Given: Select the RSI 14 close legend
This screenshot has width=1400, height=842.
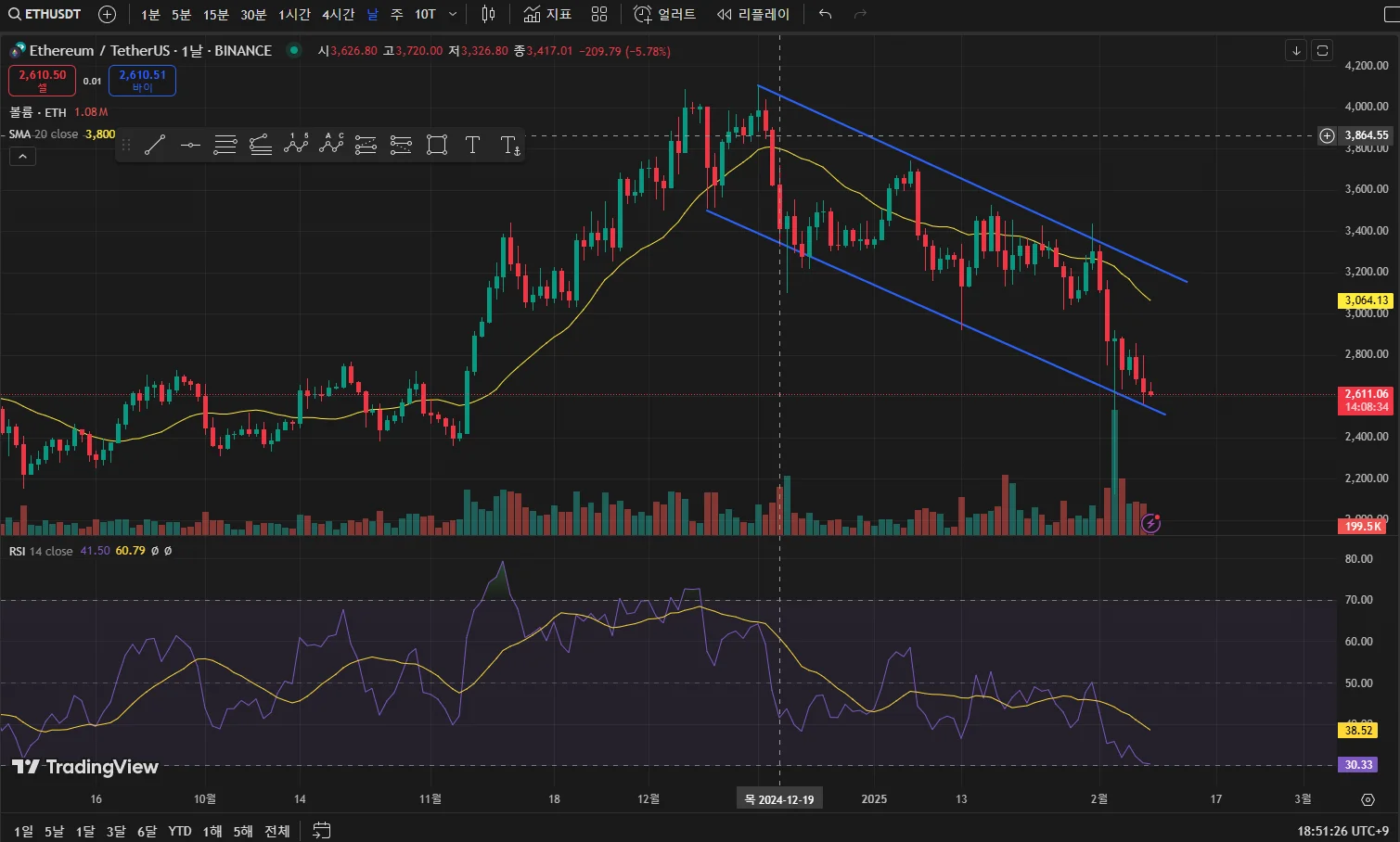Looking at the screenshot, I should click(x=42, y=551).
